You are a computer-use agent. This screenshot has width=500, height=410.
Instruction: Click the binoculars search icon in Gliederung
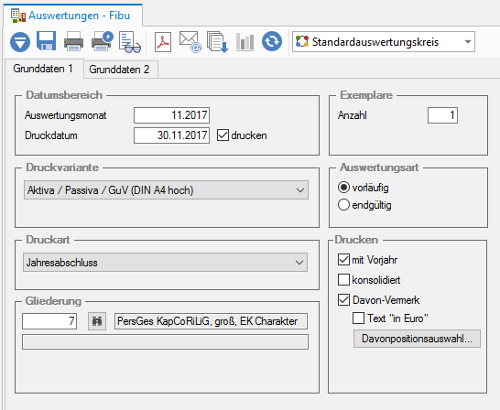click(x=97, y=321)
